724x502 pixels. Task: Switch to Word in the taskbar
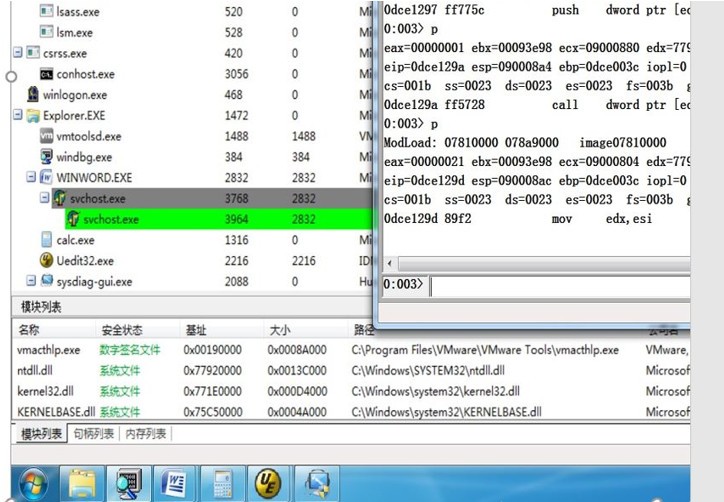[x=174, y=483]
